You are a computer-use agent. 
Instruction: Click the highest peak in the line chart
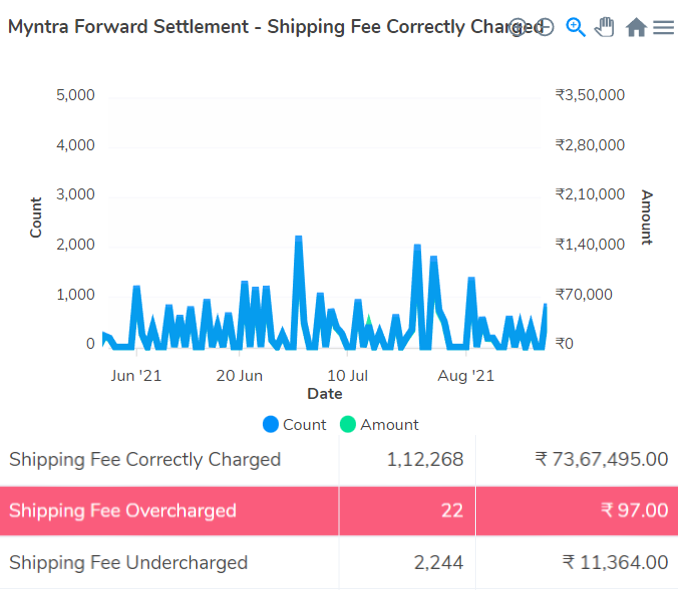pos(299,239)
